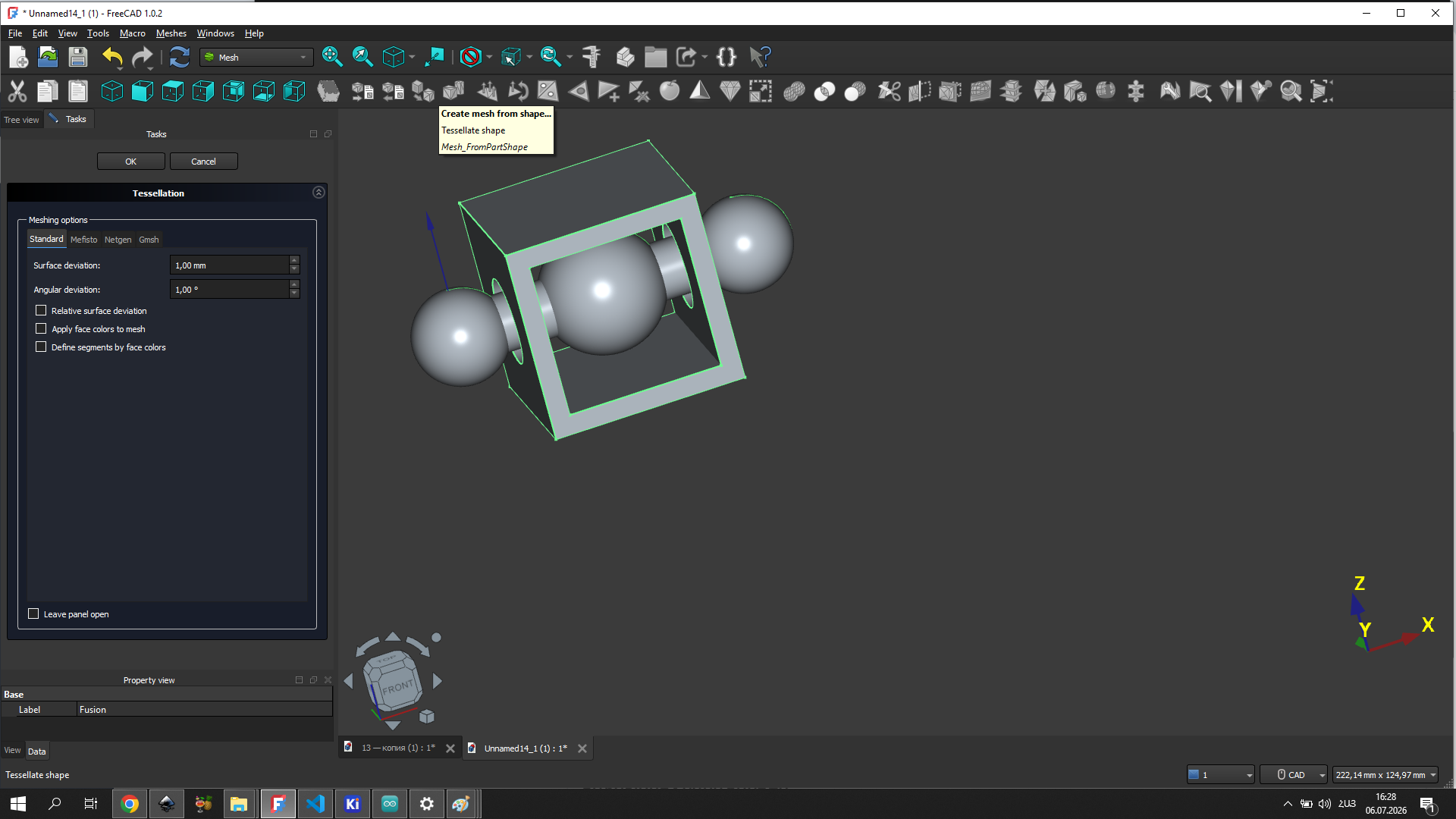The width and height of the screenshot is (1456, 819).
Task: Click the Mesh difference boolean icon
Action: point(855,91)
